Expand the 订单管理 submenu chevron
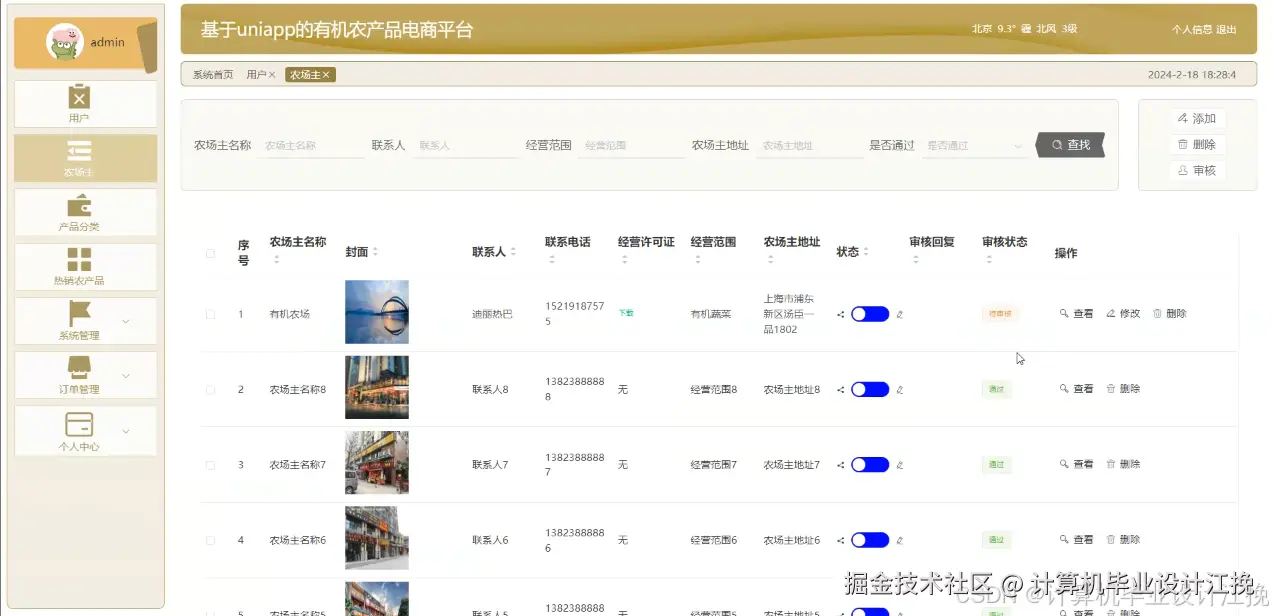 tap(126, 376)
